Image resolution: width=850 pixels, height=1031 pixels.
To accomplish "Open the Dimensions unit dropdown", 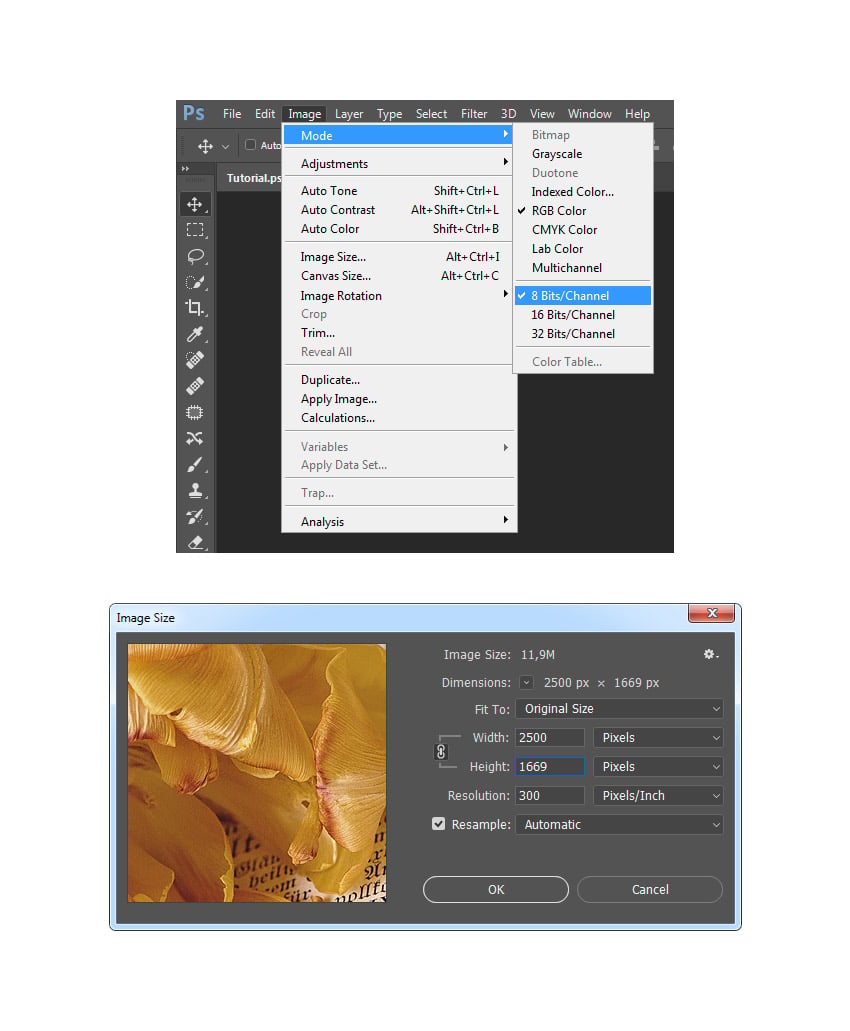I will pyautogui.click(x=527, y=683).
